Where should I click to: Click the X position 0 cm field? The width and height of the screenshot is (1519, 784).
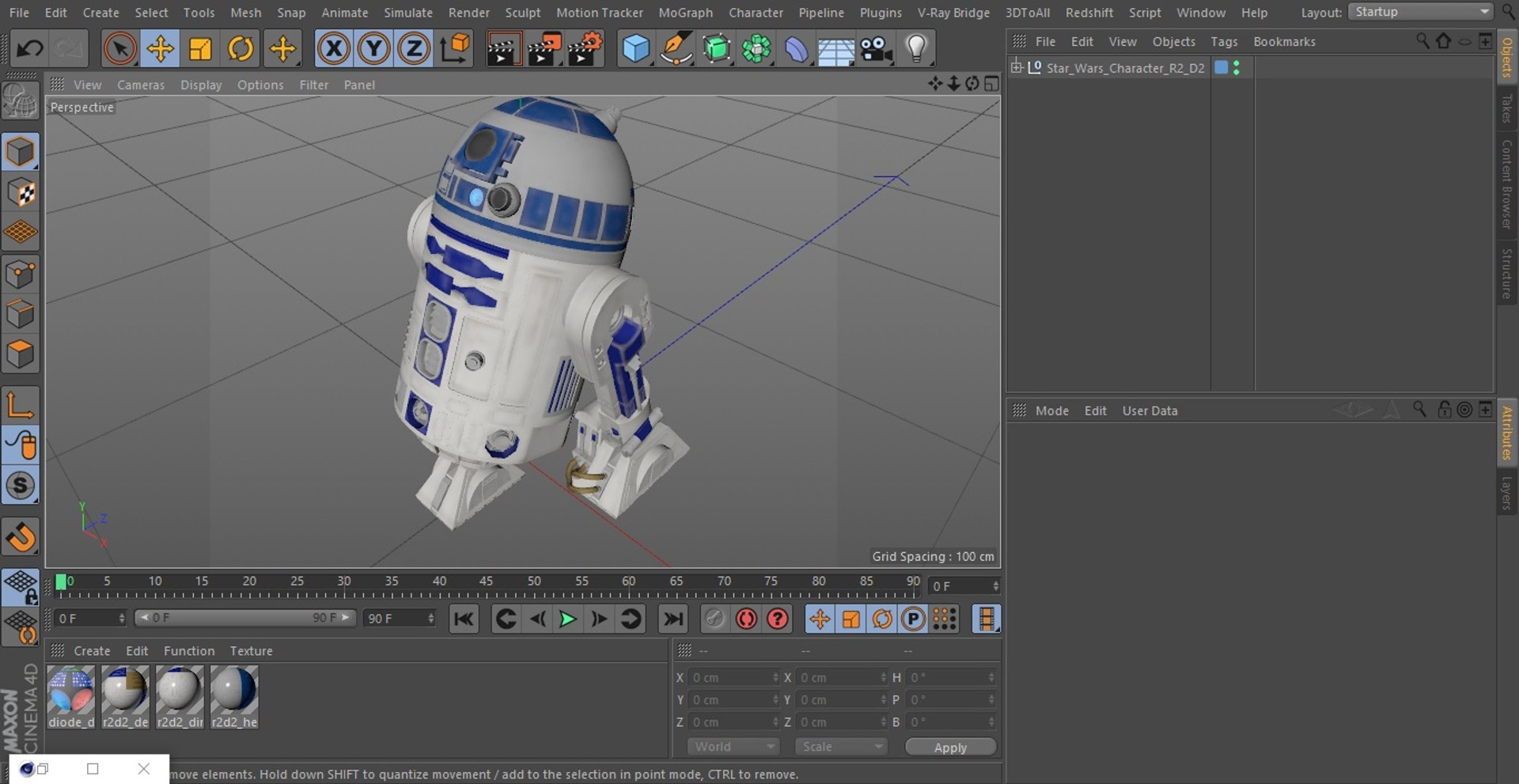(x=734, y=678)
